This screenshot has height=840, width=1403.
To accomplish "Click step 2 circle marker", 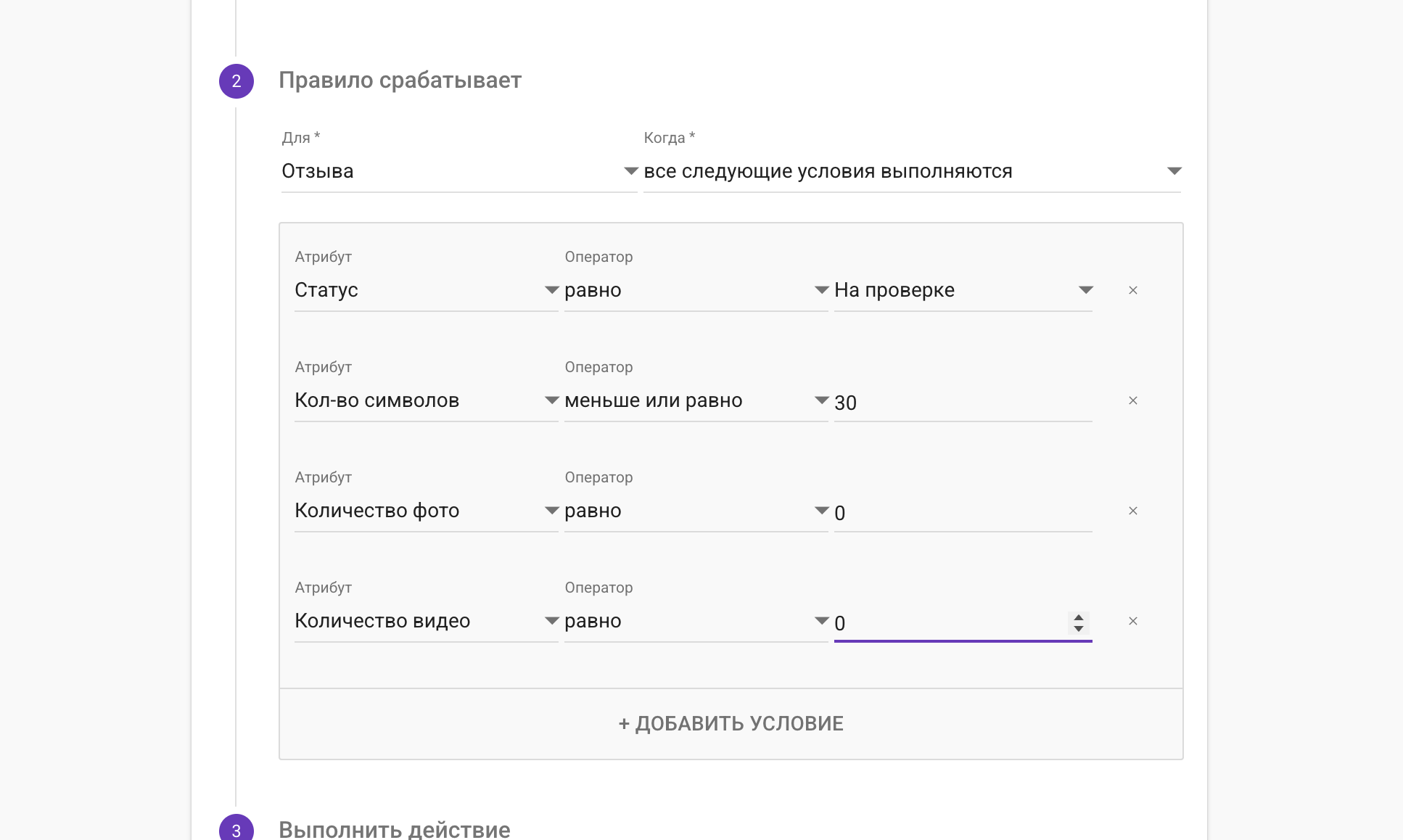I will tap(236, 81).
